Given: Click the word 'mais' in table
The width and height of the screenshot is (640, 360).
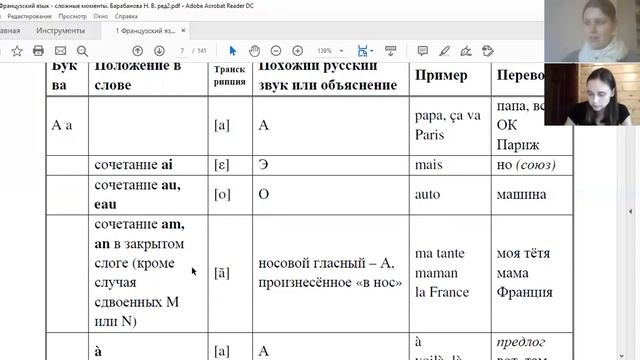Looking at the screenshot, I should 429,165.
